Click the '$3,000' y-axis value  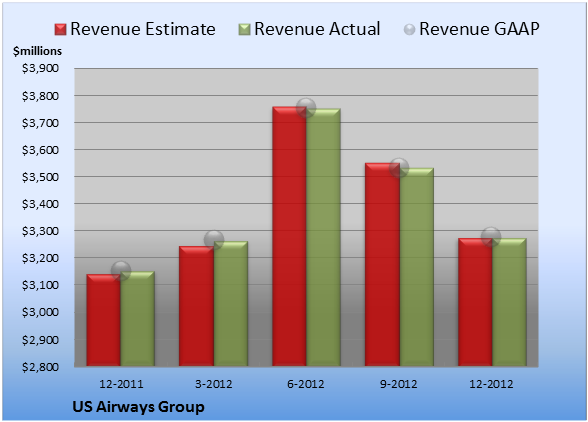pyautogui.click(x=40, y=312)
